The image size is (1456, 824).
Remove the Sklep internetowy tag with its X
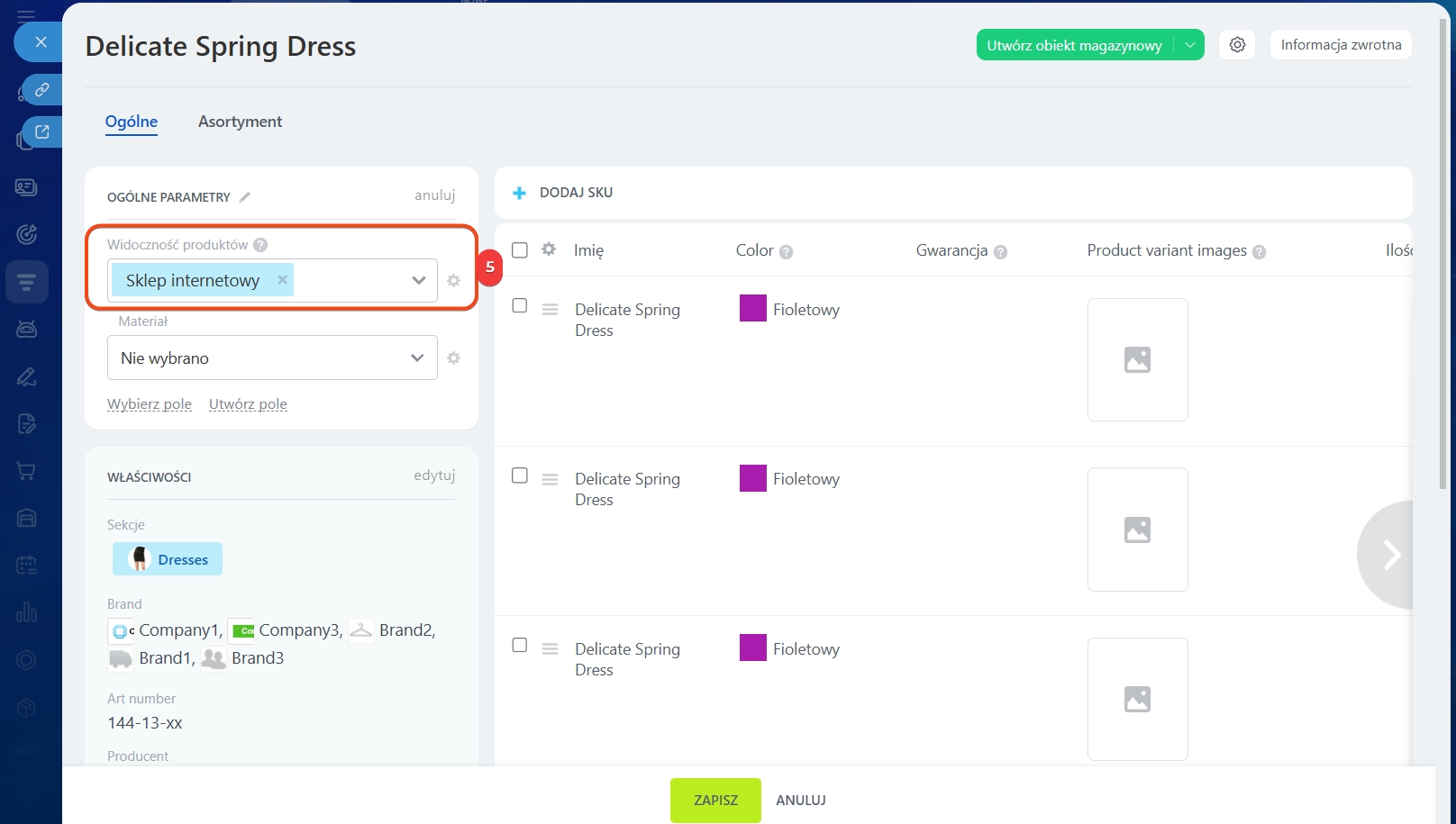coord(282,280)
